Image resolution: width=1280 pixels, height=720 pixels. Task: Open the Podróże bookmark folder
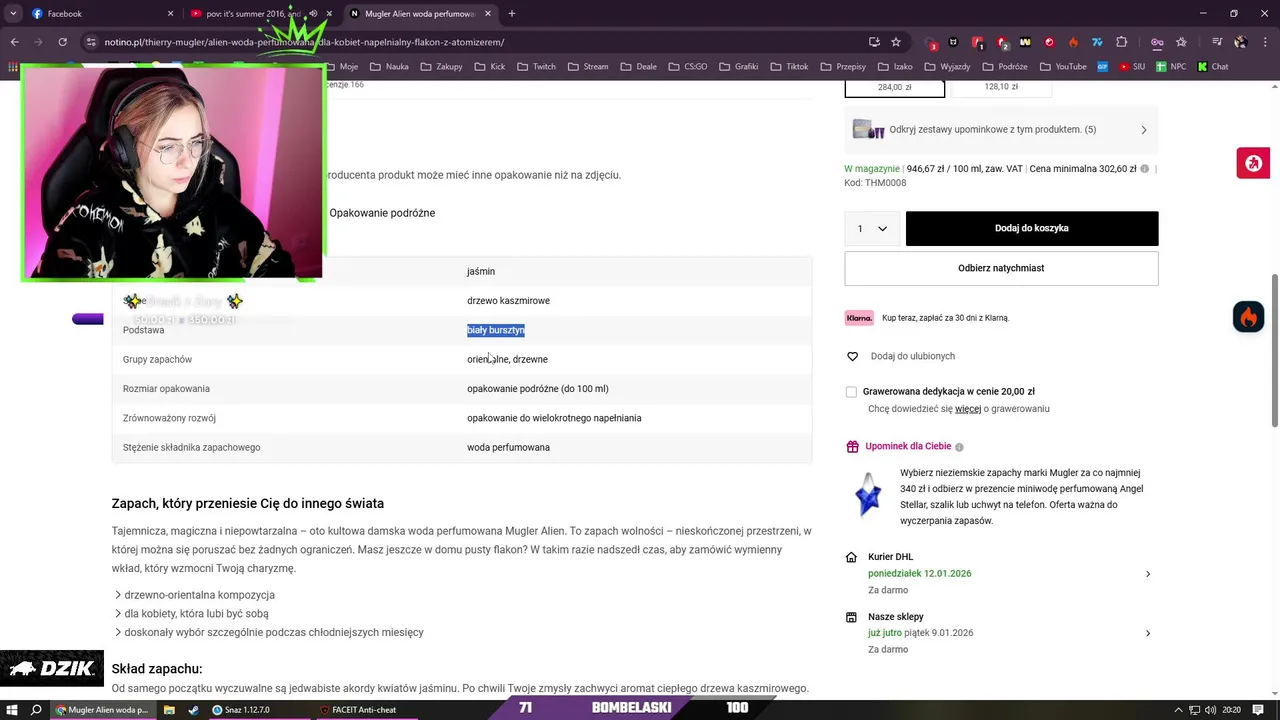pyautogui.click(x=1005, y=67)
